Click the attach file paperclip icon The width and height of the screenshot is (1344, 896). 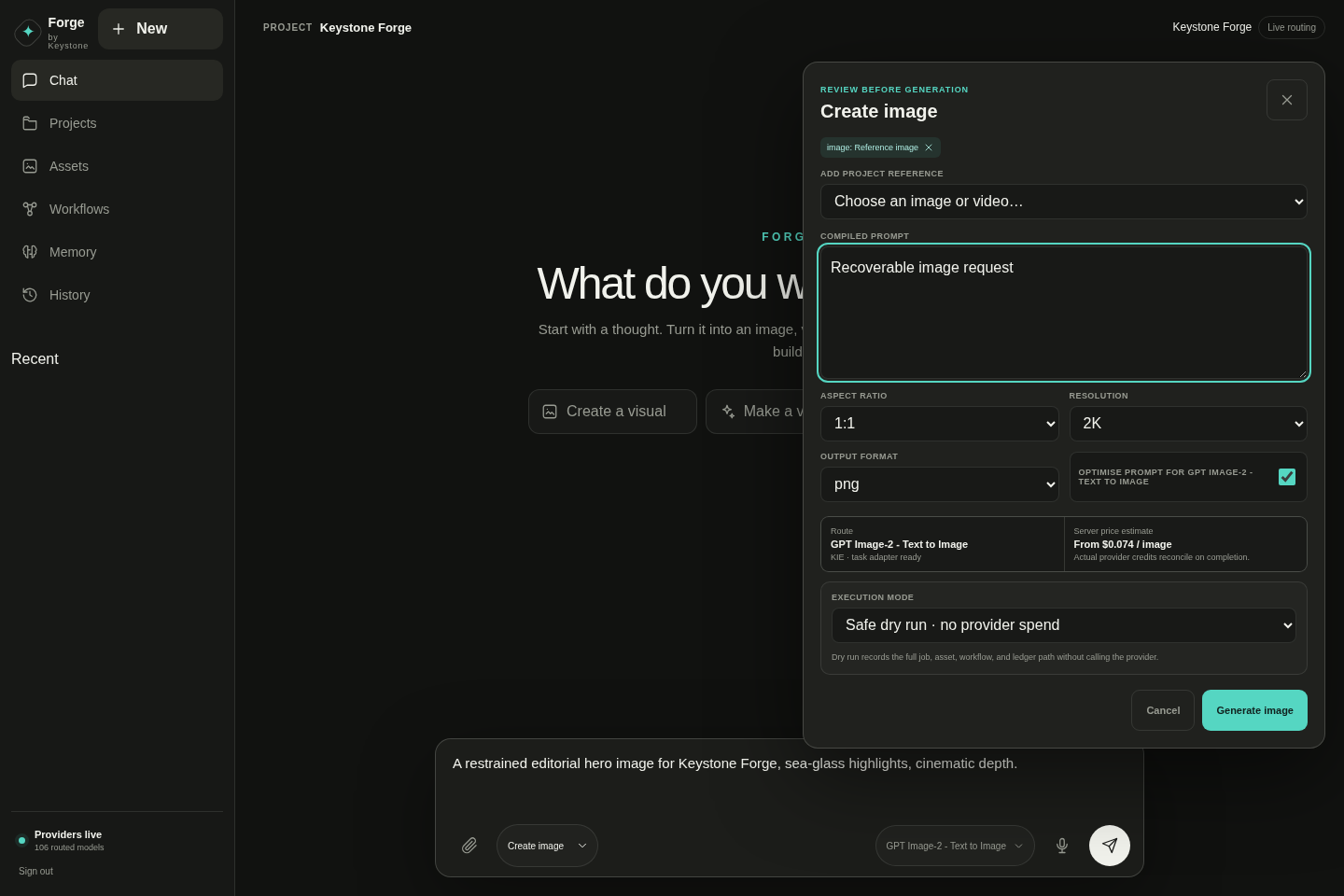[x=469, y=846]
